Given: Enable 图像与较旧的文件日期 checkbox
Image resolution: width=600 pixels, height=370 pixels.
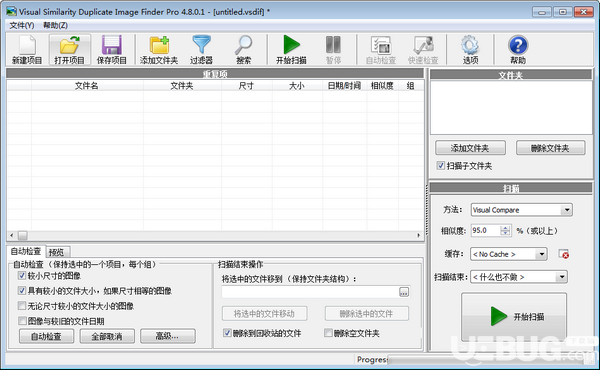Looking at the screenshot, I should point(22,321).
